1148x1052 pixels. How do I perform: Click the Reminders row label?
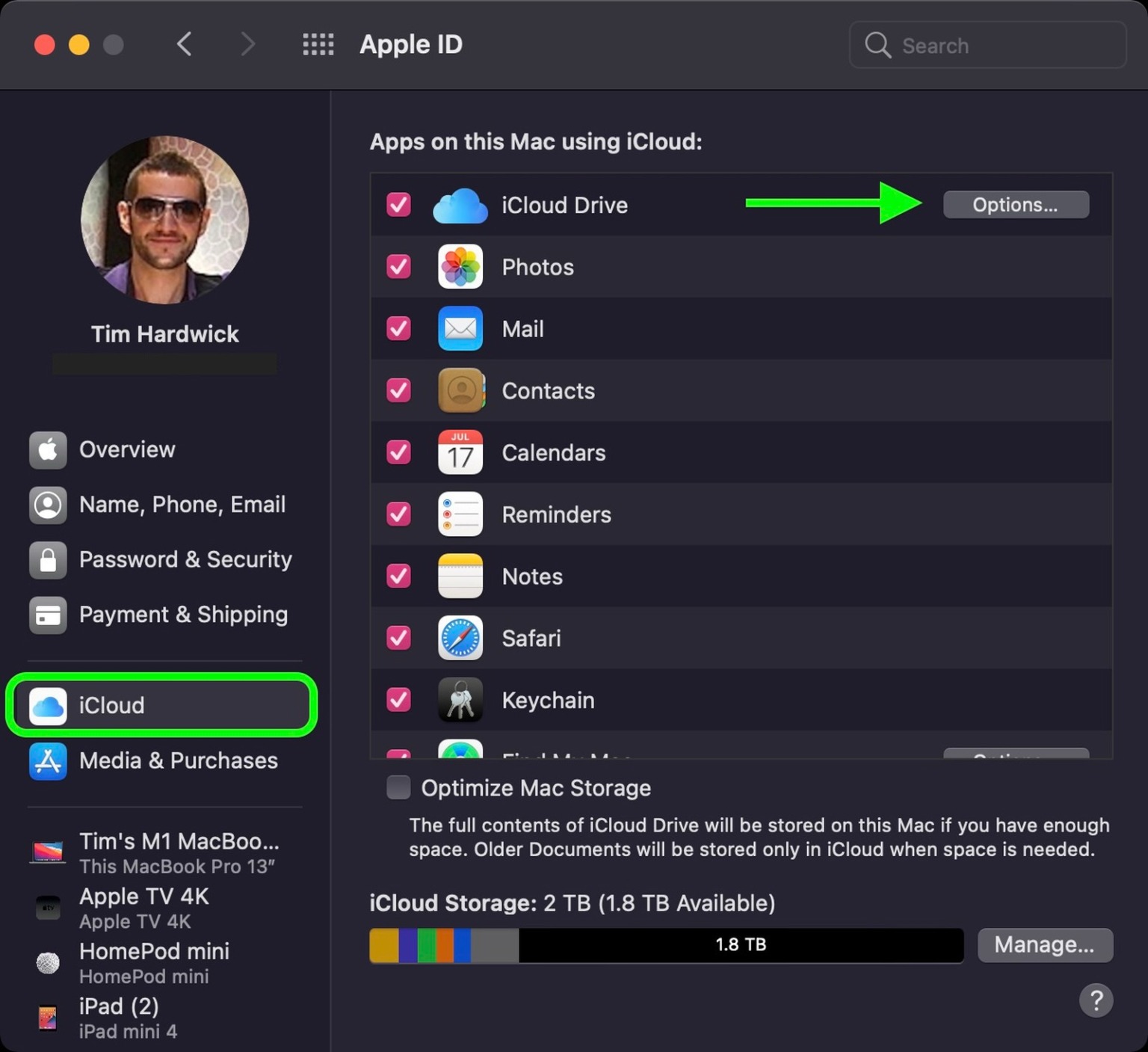(x=556, y=514)
